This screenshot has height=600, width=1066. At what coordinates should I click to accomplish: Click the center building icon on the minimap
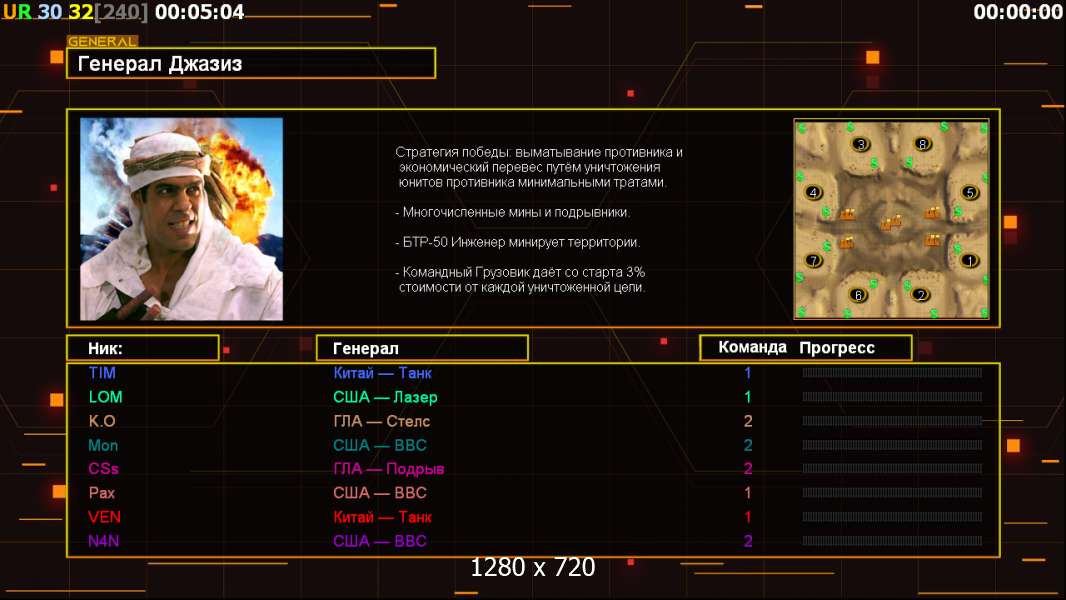coord(891,222)
